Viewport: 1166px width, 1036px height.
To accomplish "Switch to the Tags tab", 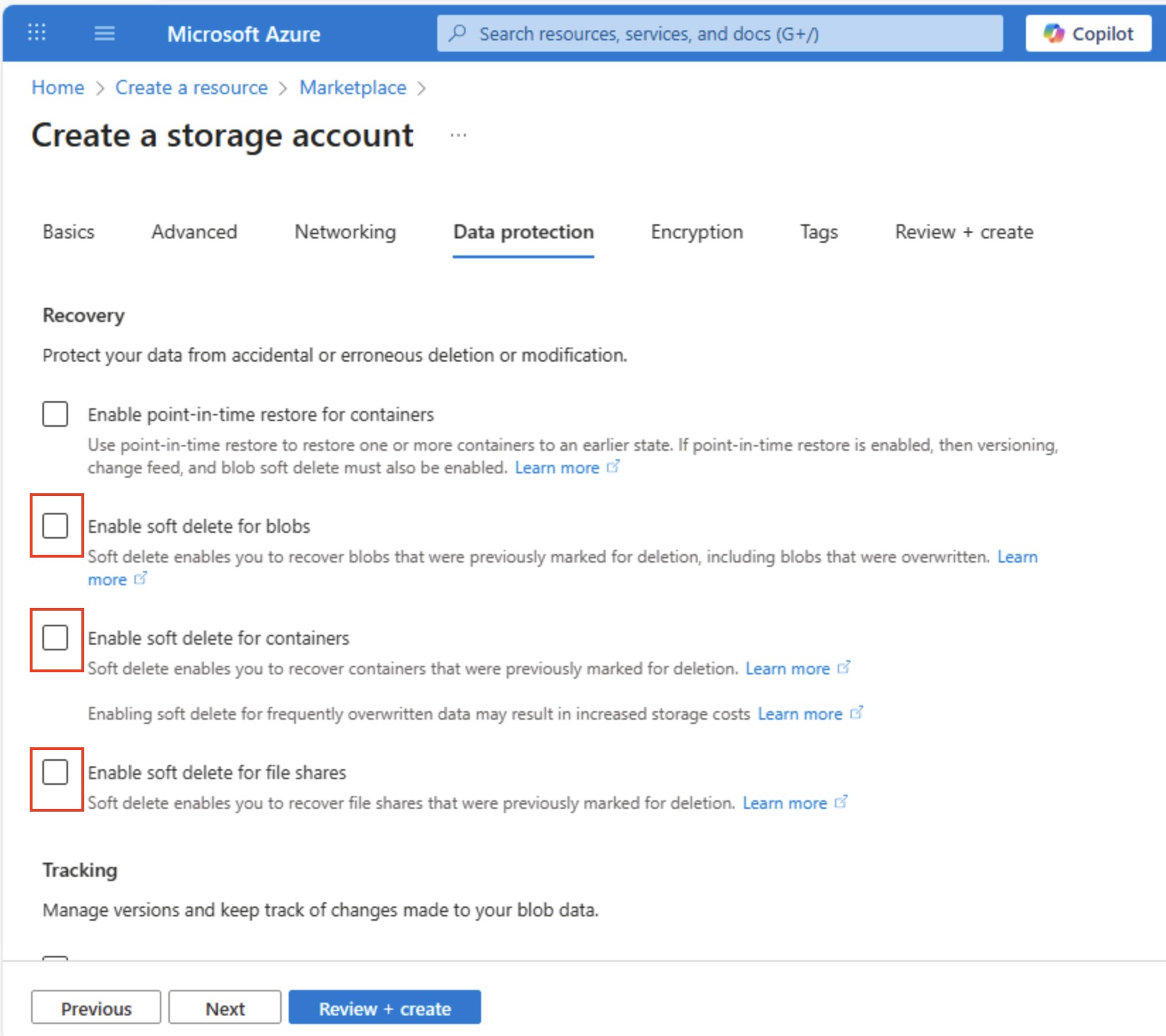I will (818, 231).
